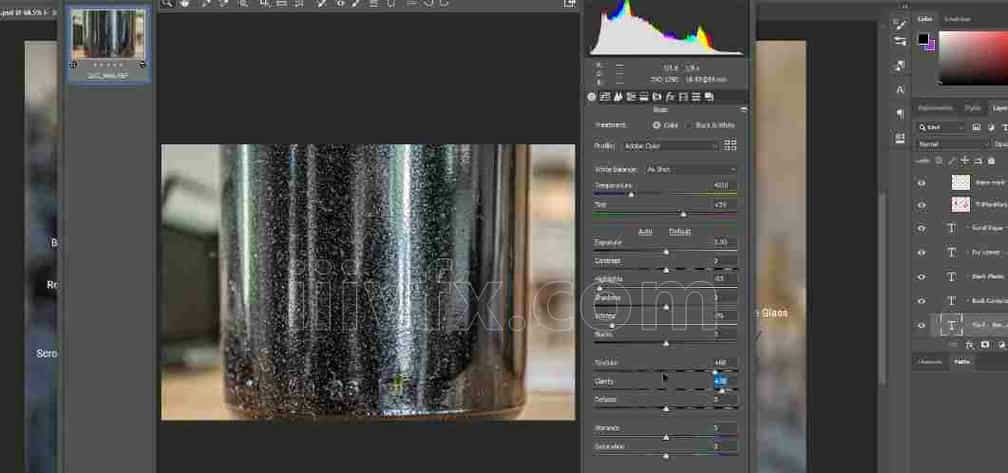Click the lock position icon in Layers
The width and height of the screenshot is (1008, 473).
pyautogui.click(x=965, y=161)
